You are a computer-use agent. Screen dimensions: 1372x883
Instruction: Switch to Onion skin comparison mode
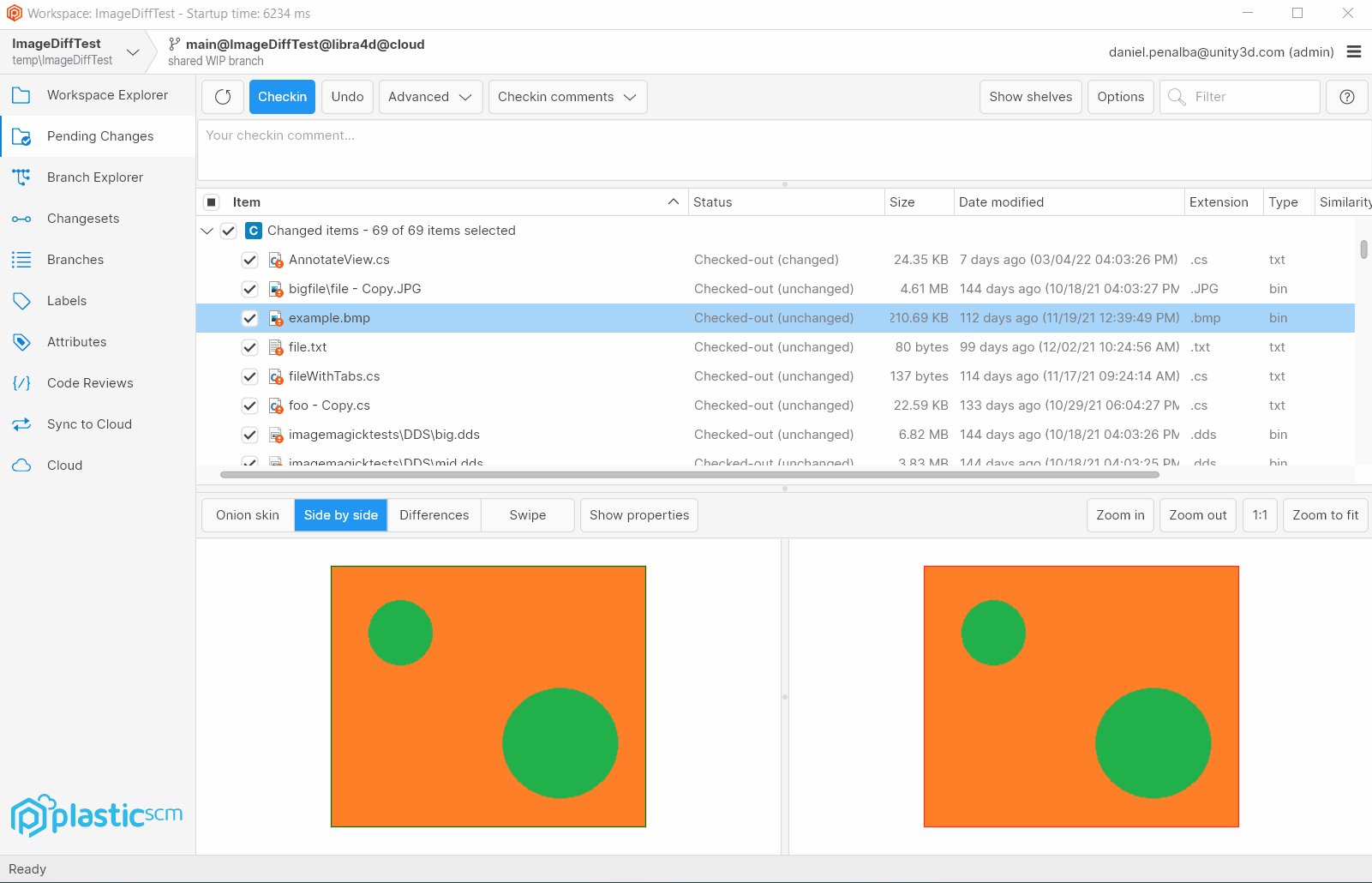tap(247, 514)
